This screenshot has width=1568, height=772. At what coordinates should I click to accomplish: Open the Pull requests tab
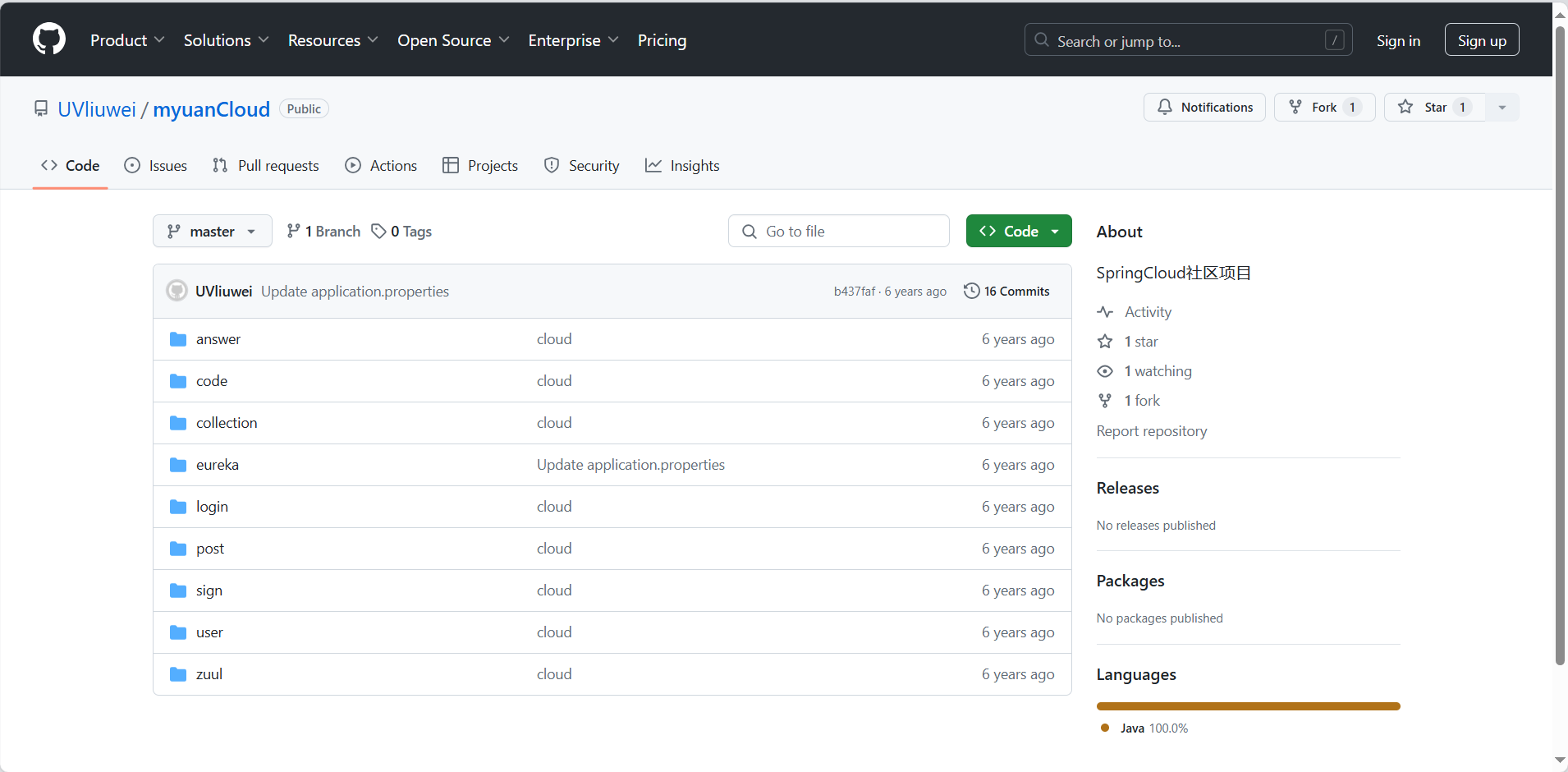click(266, 166)
